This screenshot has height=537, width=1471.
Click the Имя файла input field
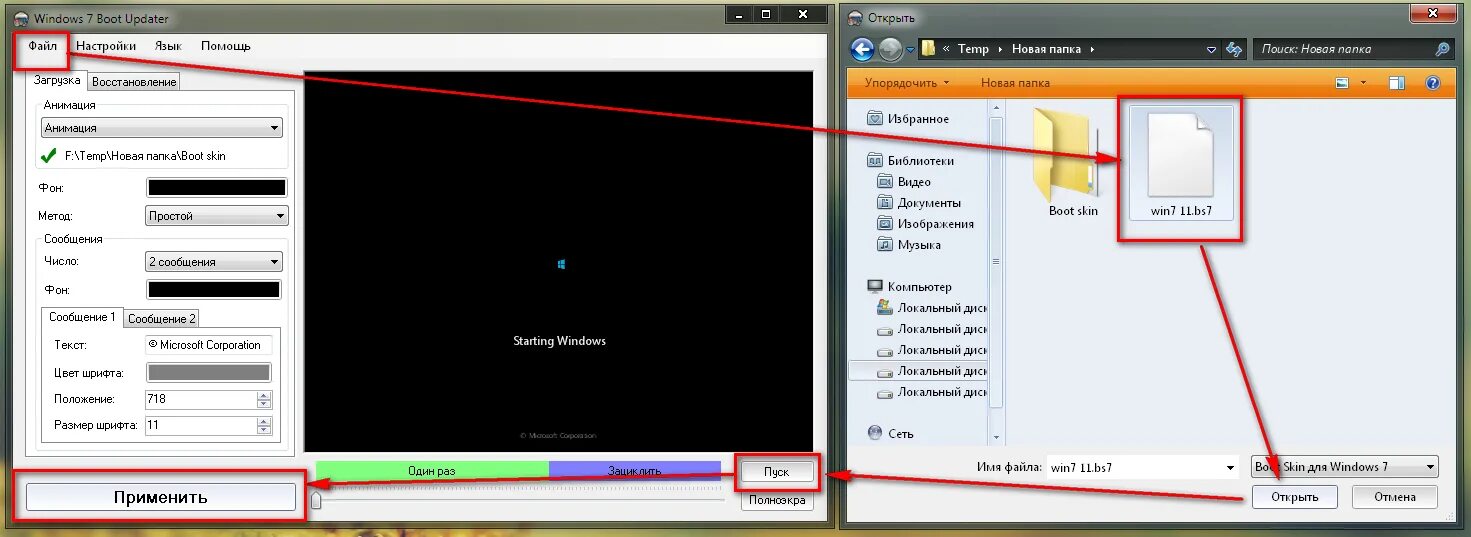1133,468
